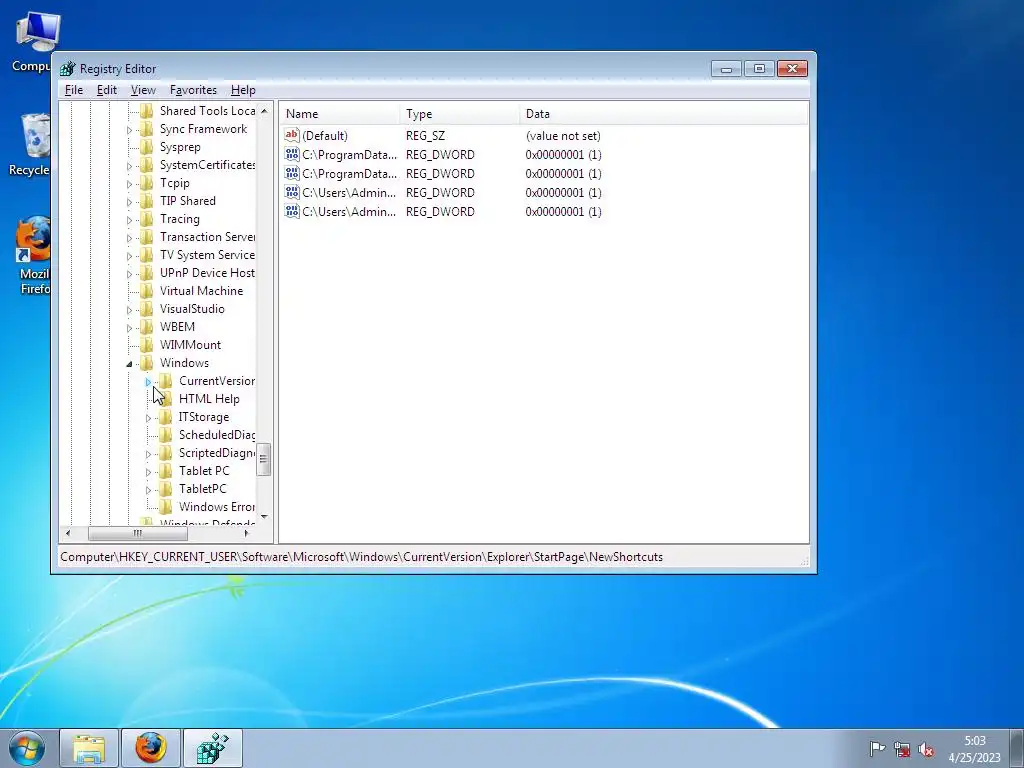Click the Sysprep folder icon

[x=147, y=147]
